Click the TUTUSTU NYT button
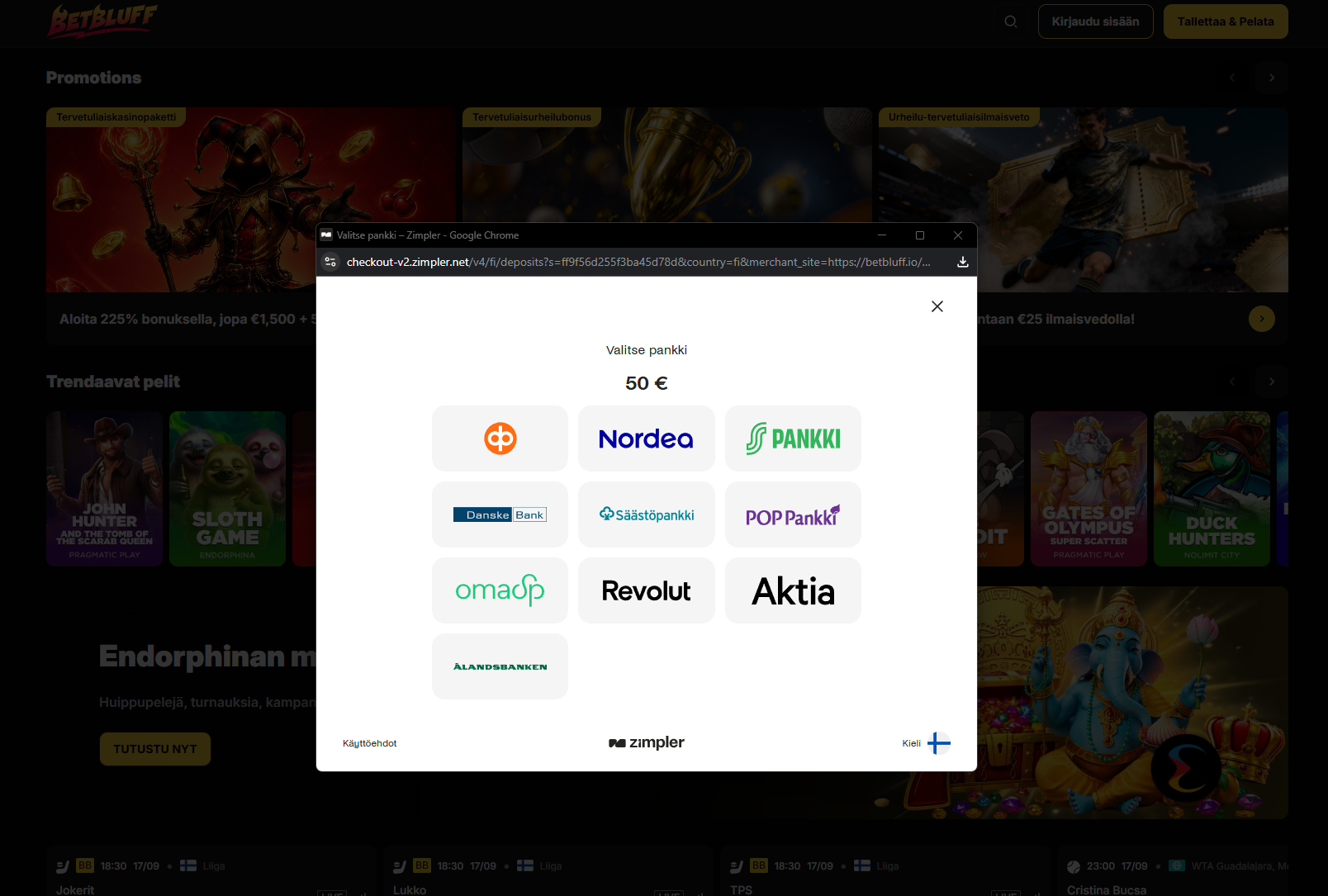The image size is (1328, 896). click(x=155, y=749)
